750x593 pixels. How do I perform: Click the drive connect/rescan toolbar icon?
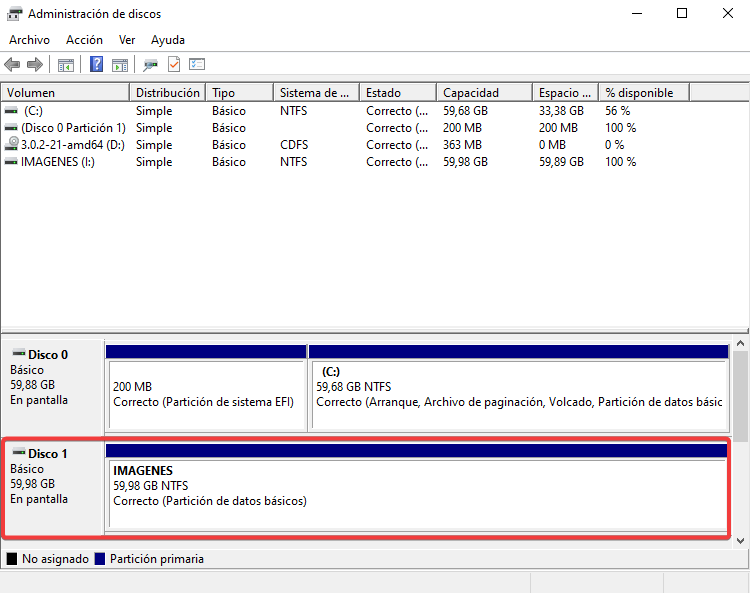(150, 65)
